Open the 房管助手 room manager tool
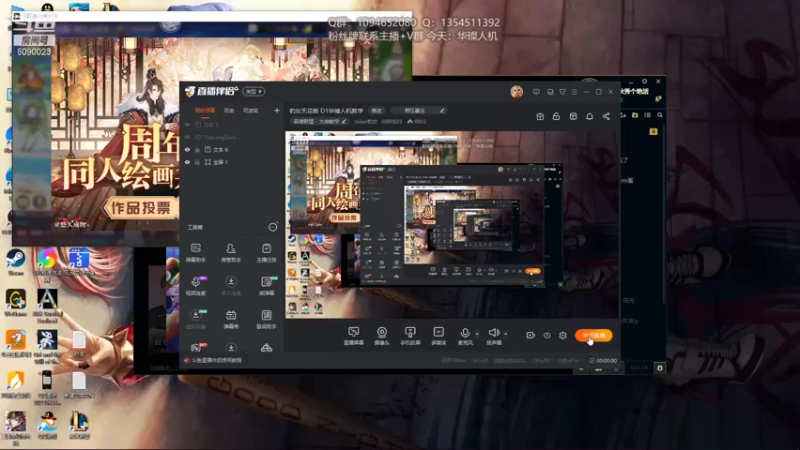This screenshot has width=800, height=450. 231,253
